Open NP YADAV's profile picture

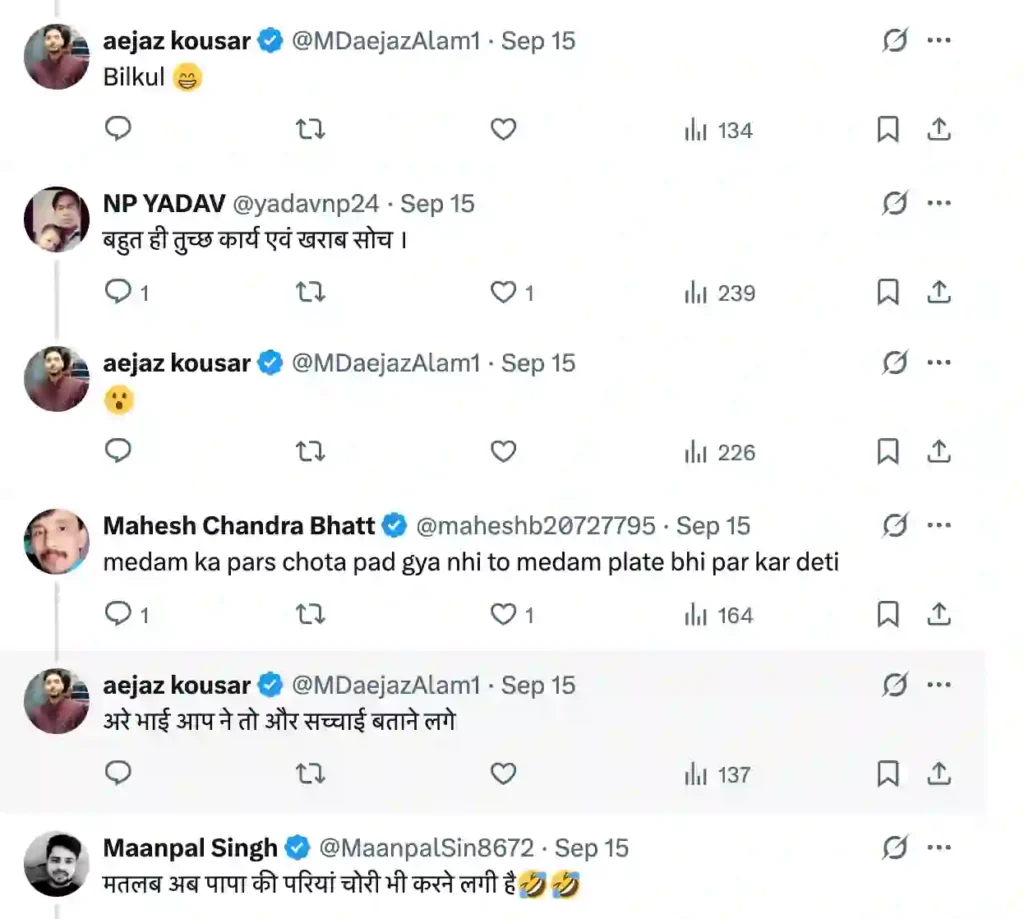click(57, 218)
